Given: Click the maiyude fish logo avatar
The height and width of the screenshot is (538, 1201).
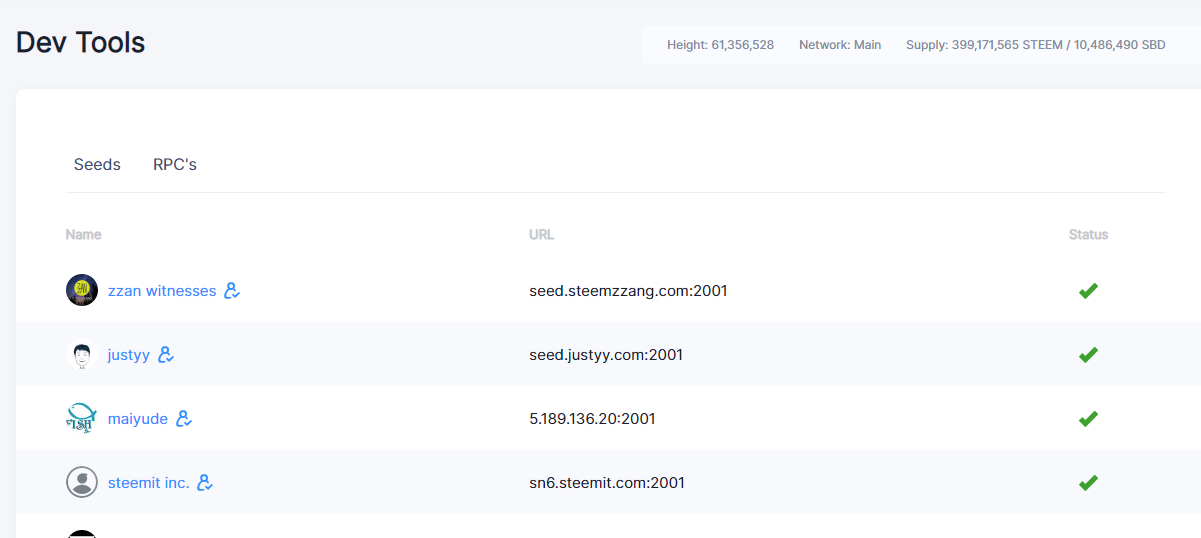Looking at the screenshot, I should pos(82,418).
